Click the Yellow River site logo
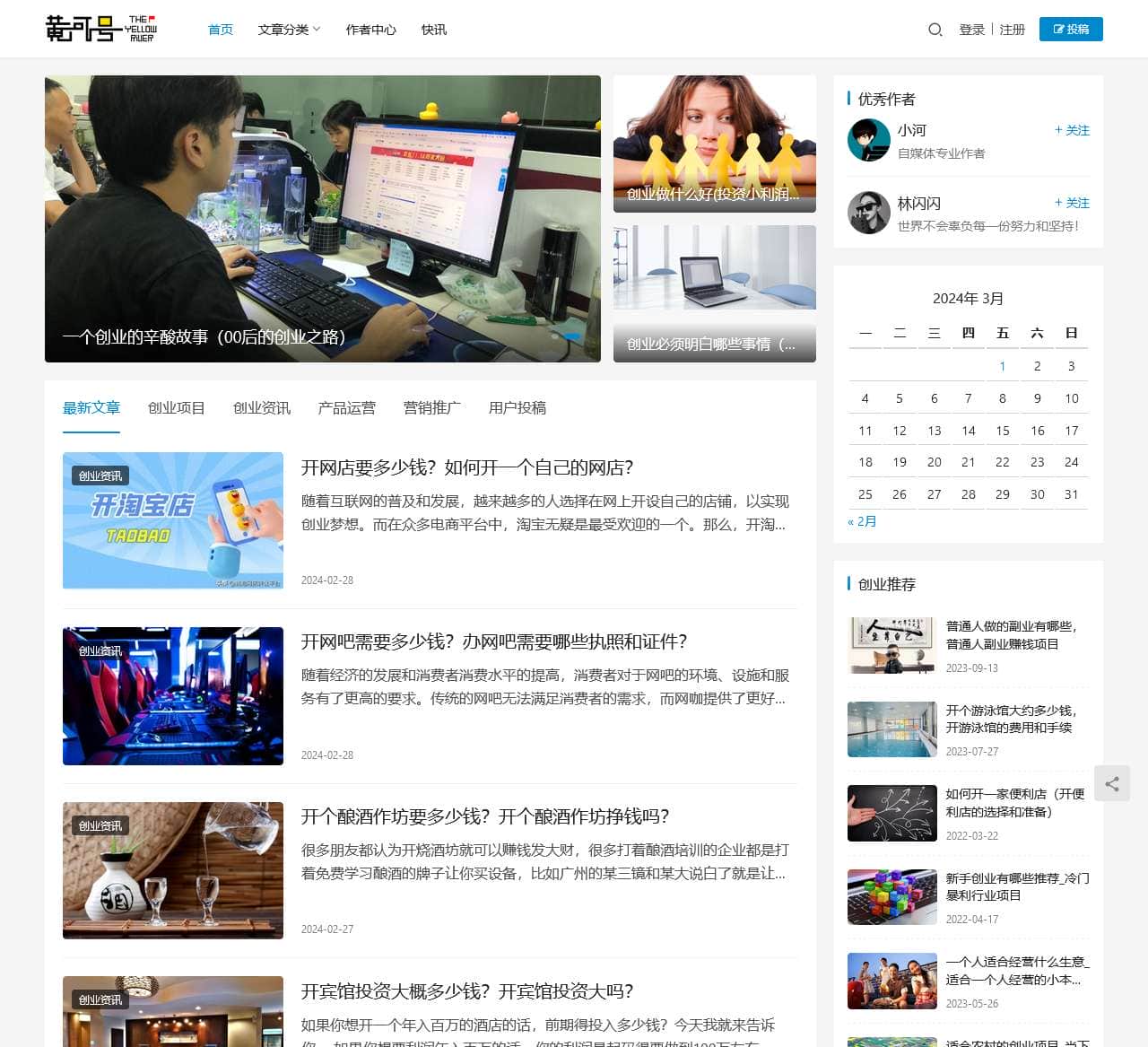The image size is (1148, 1047). pos(100,29)
